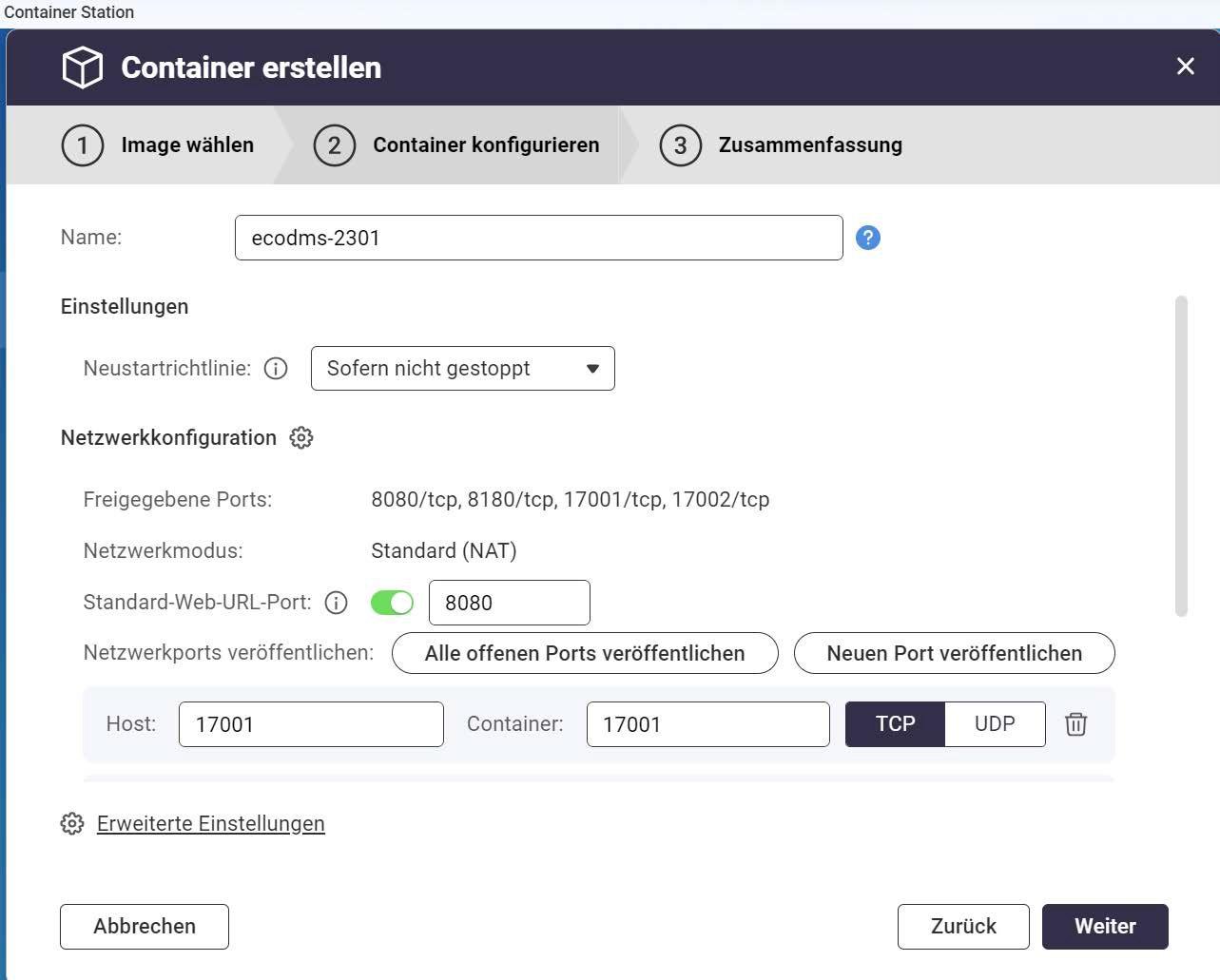This screenshot has height=980, width=1220.
Task: Jump to step 3 Zusammenfassung
Action: click(782, 145)
